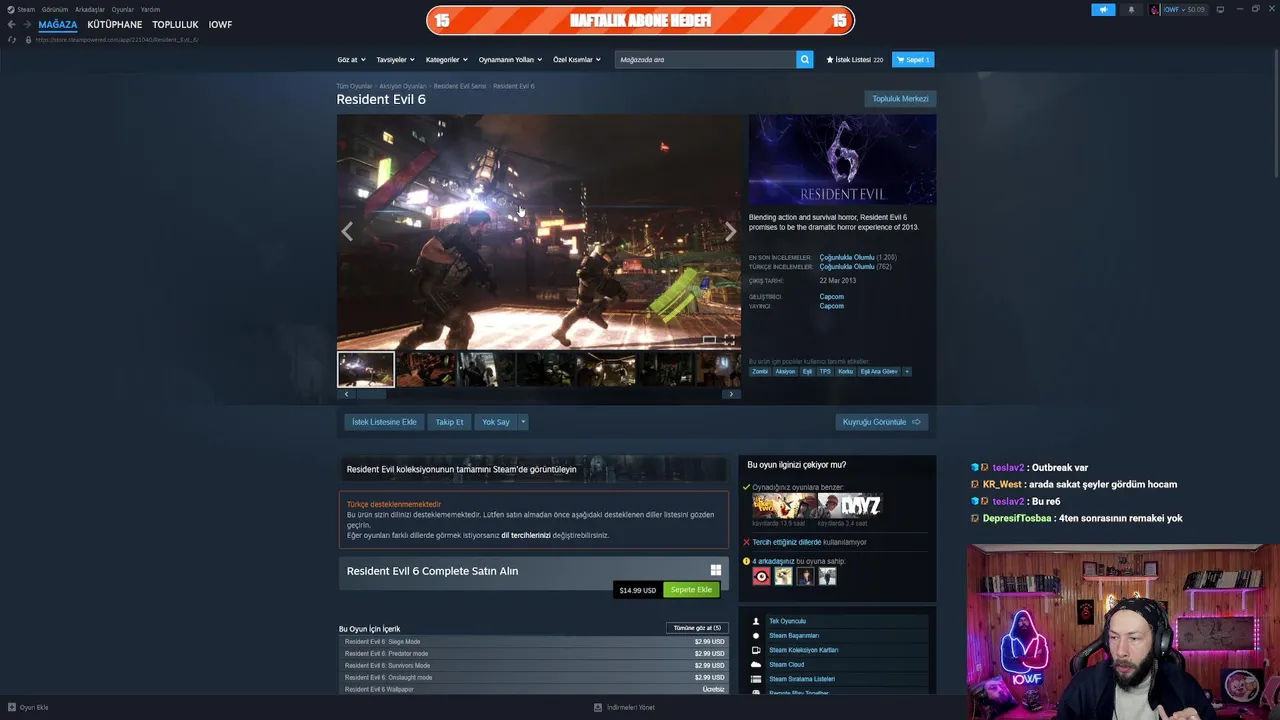Switch to Big Picture mode icon
This screenshot has height=720, width=1280.
coord(1220,9)
